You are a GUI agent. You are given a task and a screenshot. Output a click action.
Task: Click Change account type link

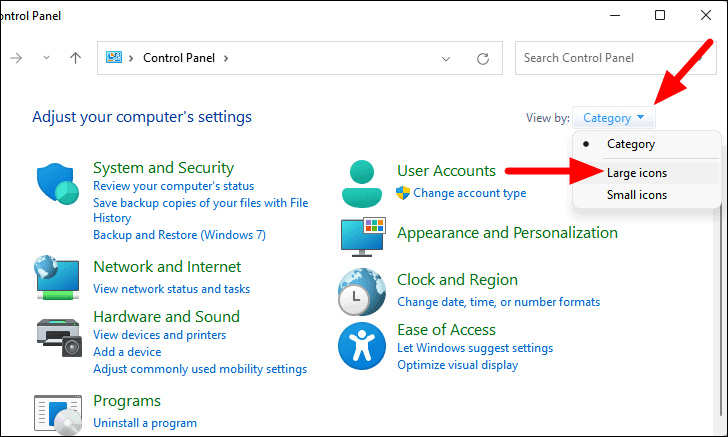click(469, 193)
